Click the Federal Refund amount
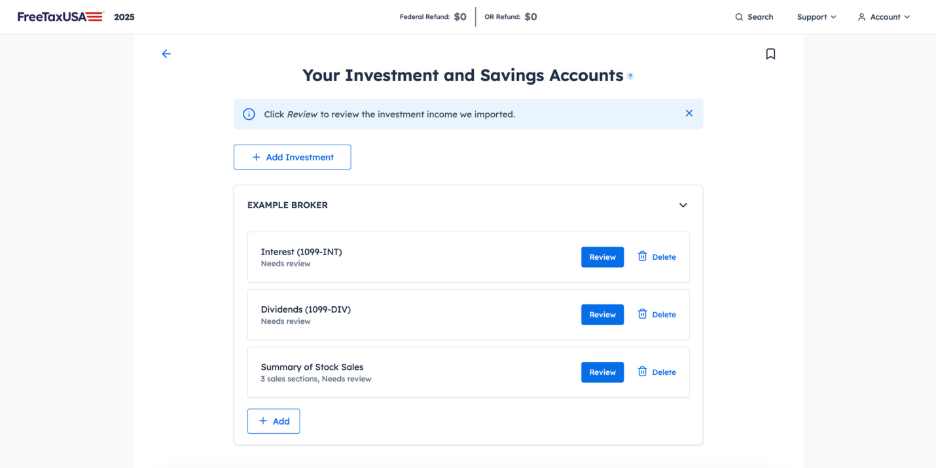The height and width of the screenshot is (468, 936). 460,17
